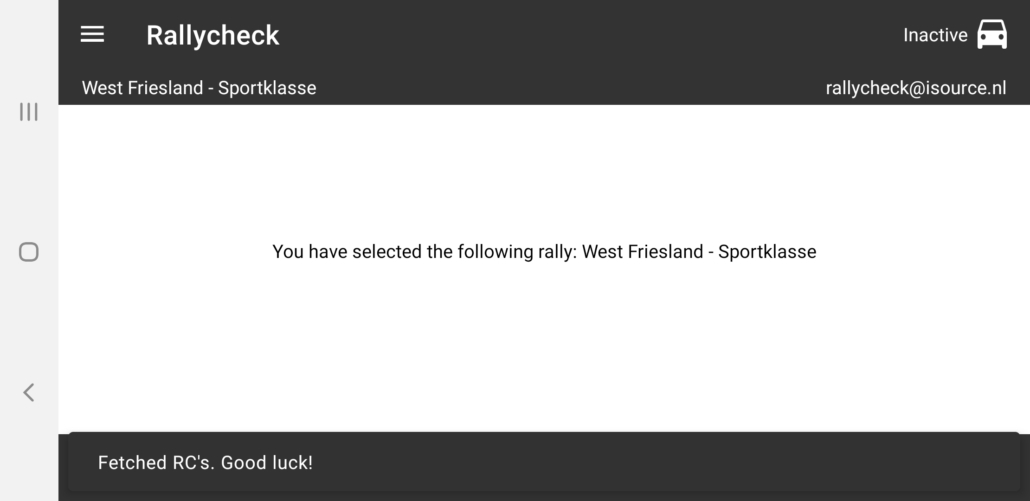
Task: Click the Rallycheck app title
Action: (x=212, y=35)
